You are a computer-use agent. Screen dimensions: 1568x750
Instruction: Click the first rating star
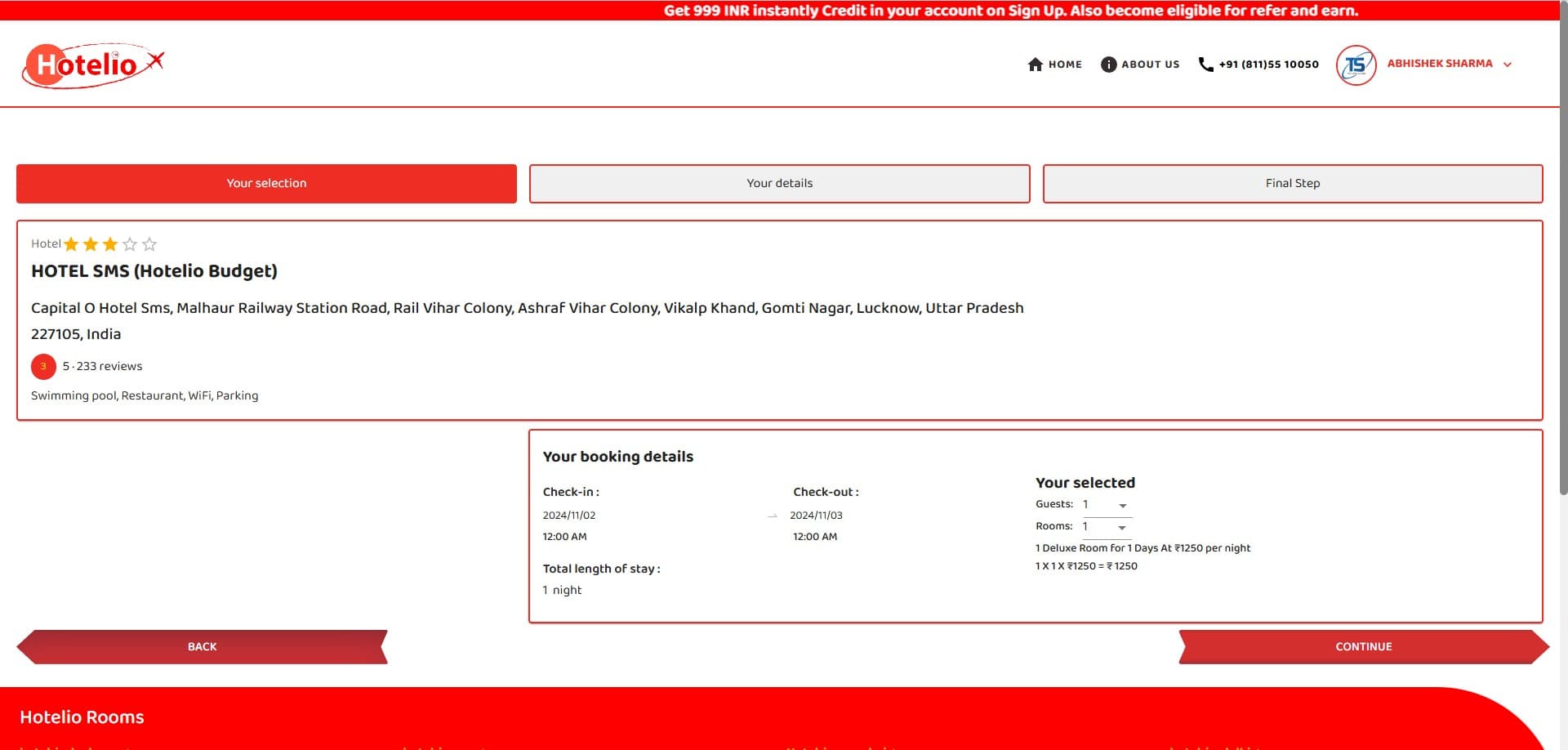72,244
